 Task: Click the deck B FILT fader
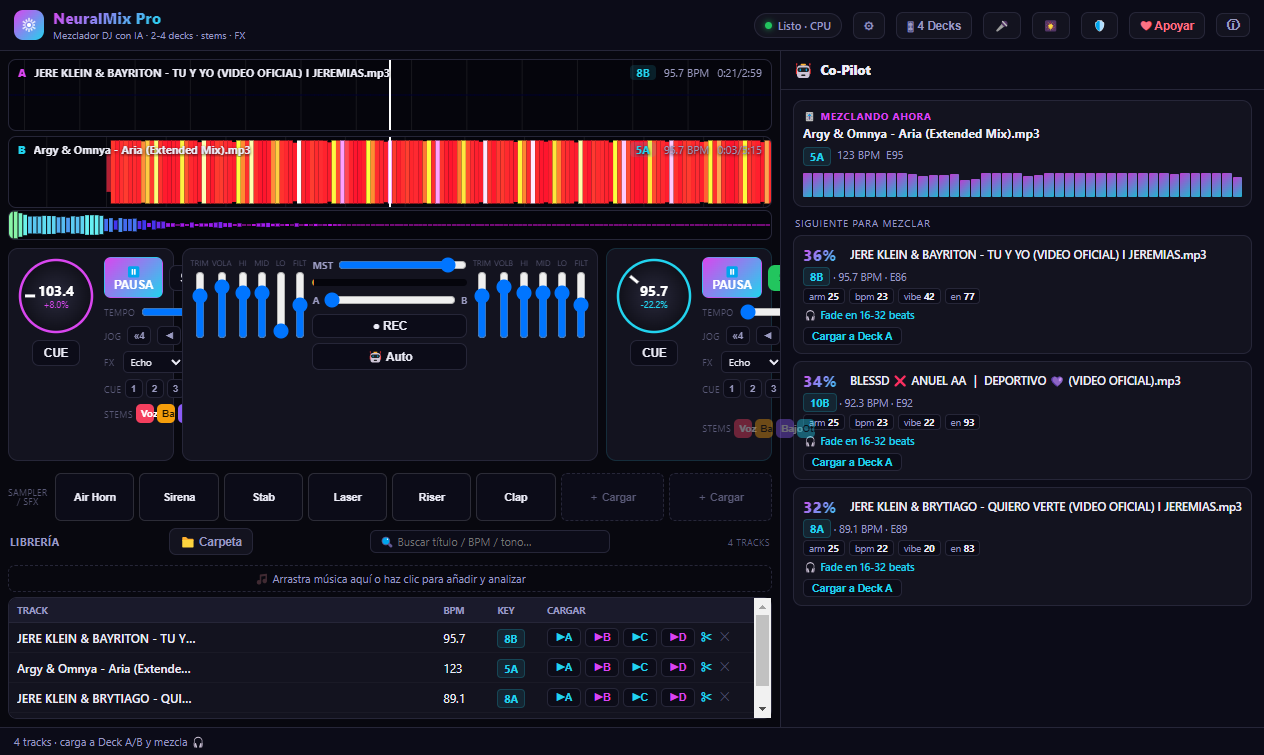[x=581, y=305]
